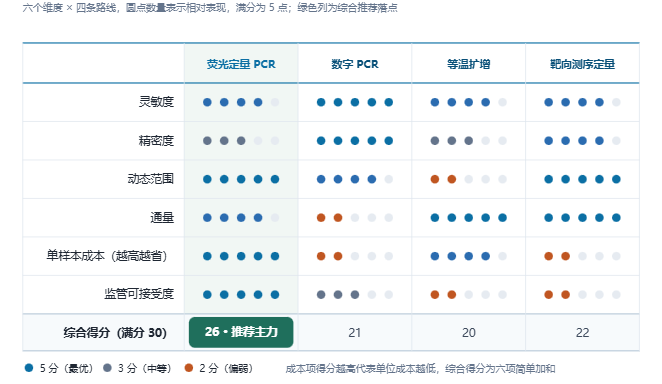Click the orange legend dot for 2 分

[x=189, y=368]
